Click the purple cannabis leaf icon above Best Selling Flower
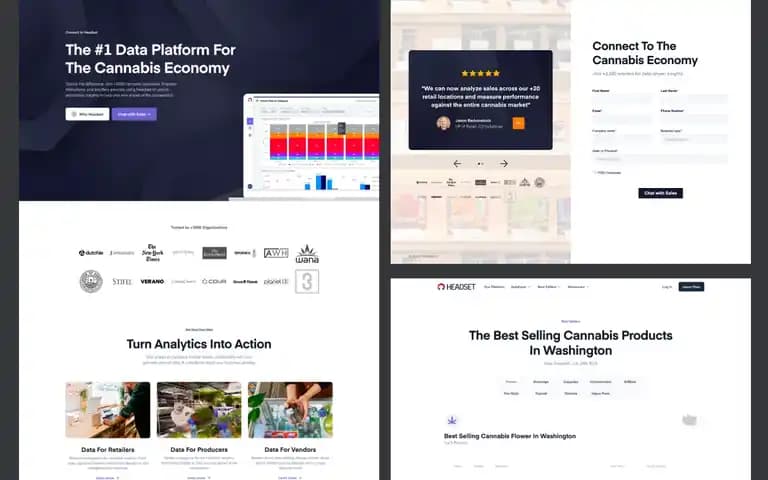The height and width of the screenshot is (480, 768). click(452, 420)
